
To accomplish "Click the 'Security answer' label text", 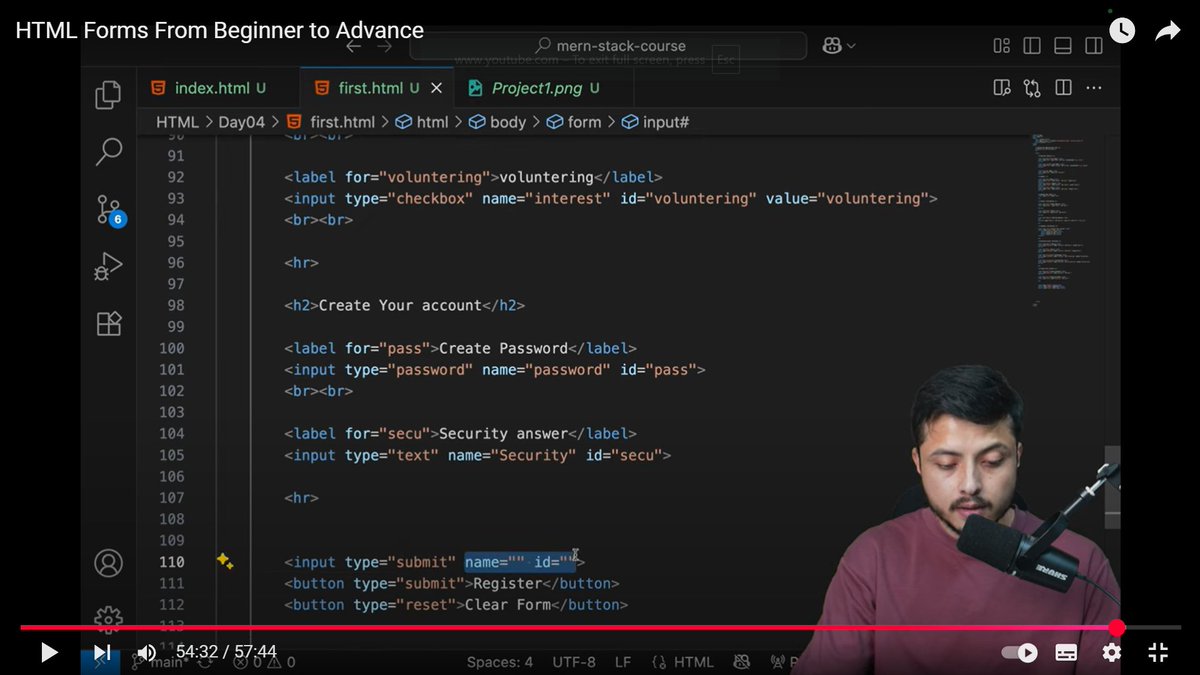I will [503, 433].
